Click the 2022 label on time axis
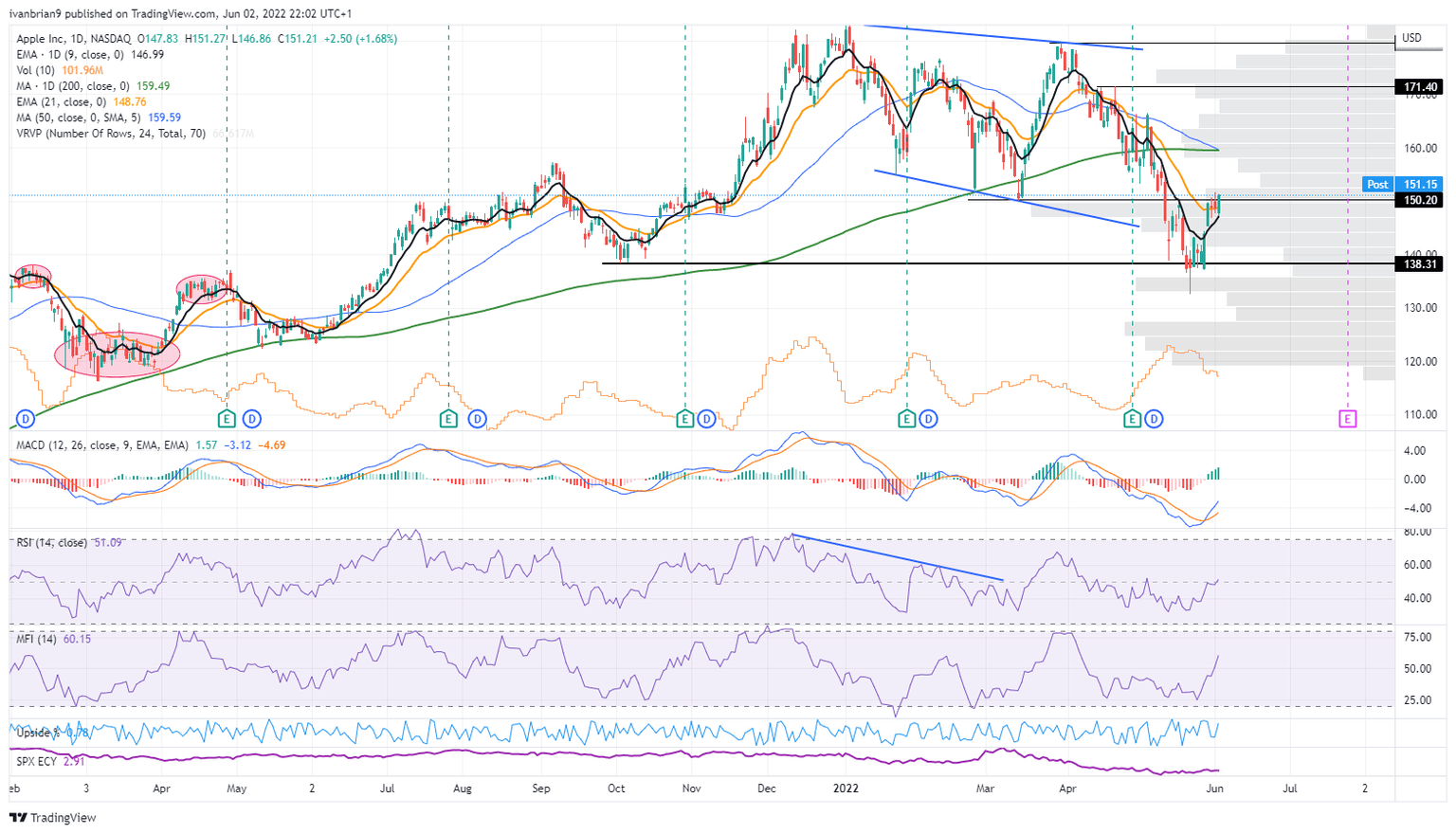This screenshot has height=834, width=1456. pos(846,789)
